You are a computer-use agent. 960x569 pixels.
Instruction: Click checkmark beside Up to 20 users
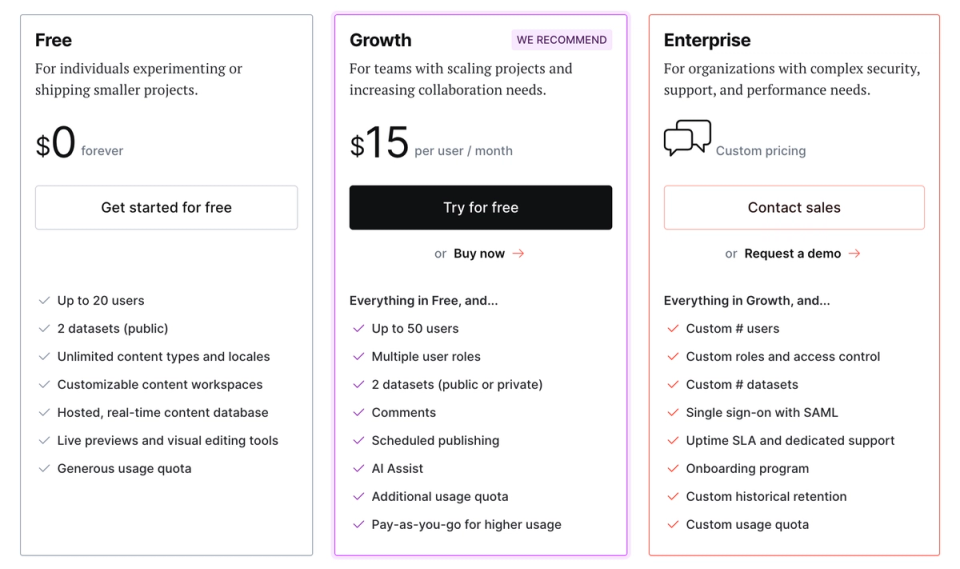pyautogui.click(x=44, y=301)
